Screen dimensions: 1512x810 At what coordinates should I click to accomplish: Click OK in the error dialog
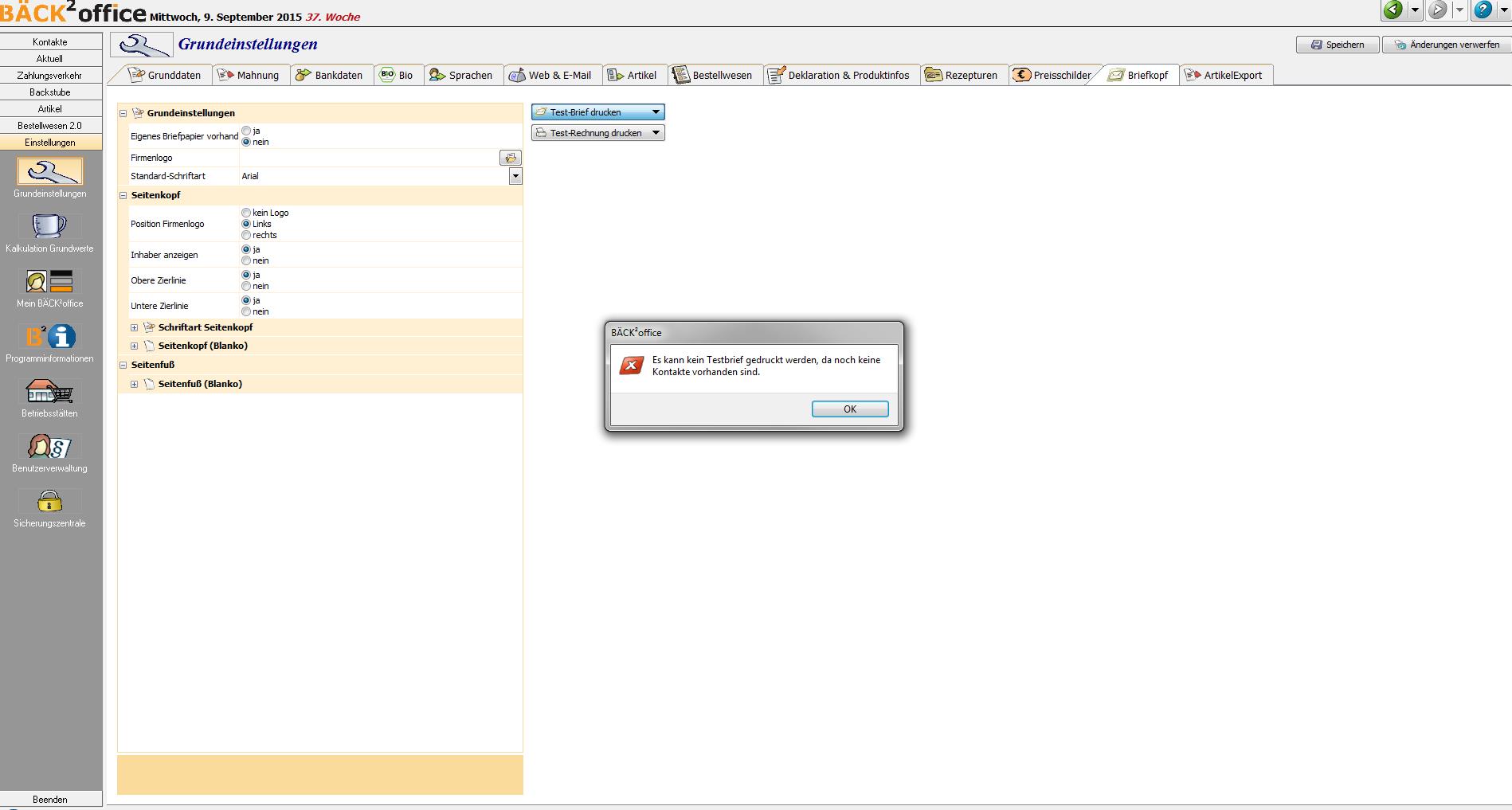[x=849, y=409]
